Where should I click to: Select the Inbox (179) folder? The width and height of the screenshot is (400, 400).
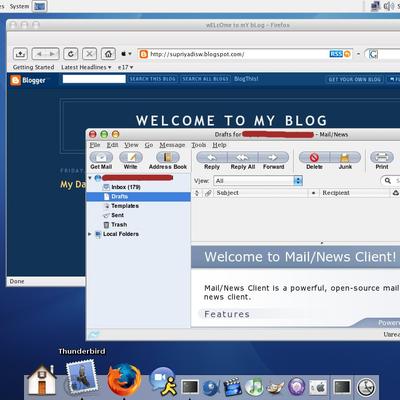pos(138,187)
